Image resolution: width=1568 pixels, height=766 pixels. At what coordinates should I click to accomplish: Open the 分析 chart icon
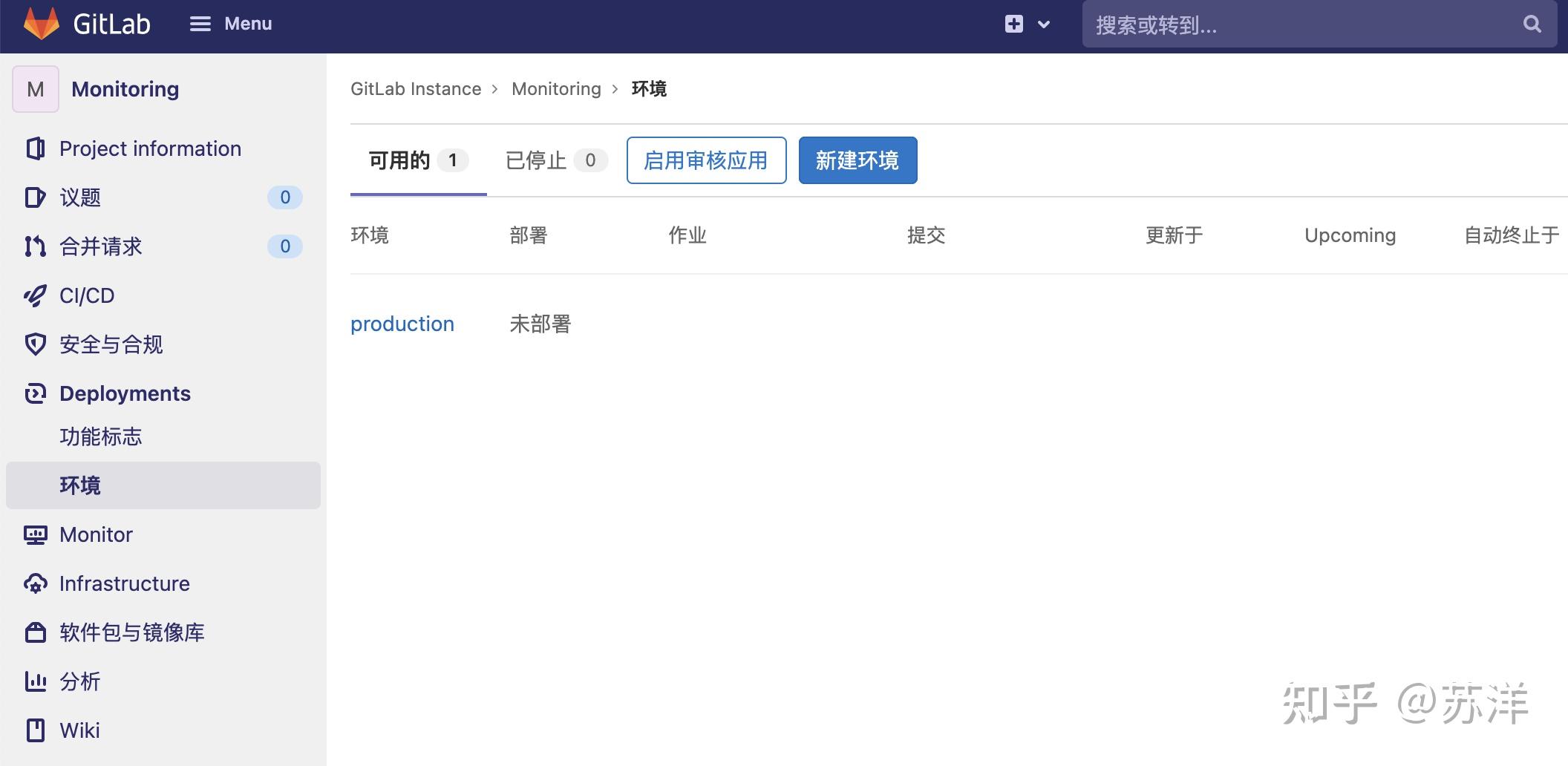click(35, 681)
